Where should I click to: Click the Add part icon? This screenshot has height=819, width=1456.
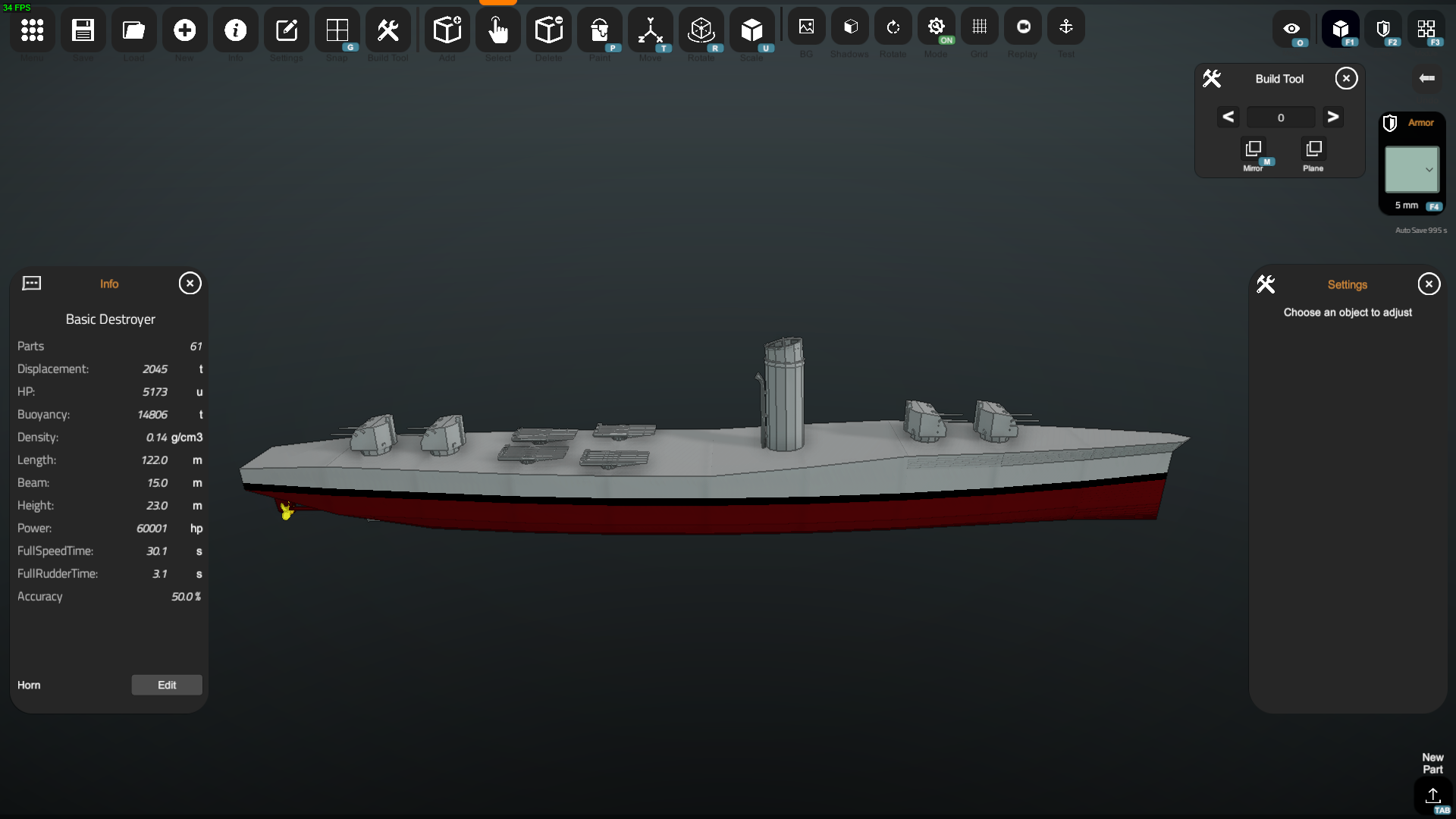447,30
